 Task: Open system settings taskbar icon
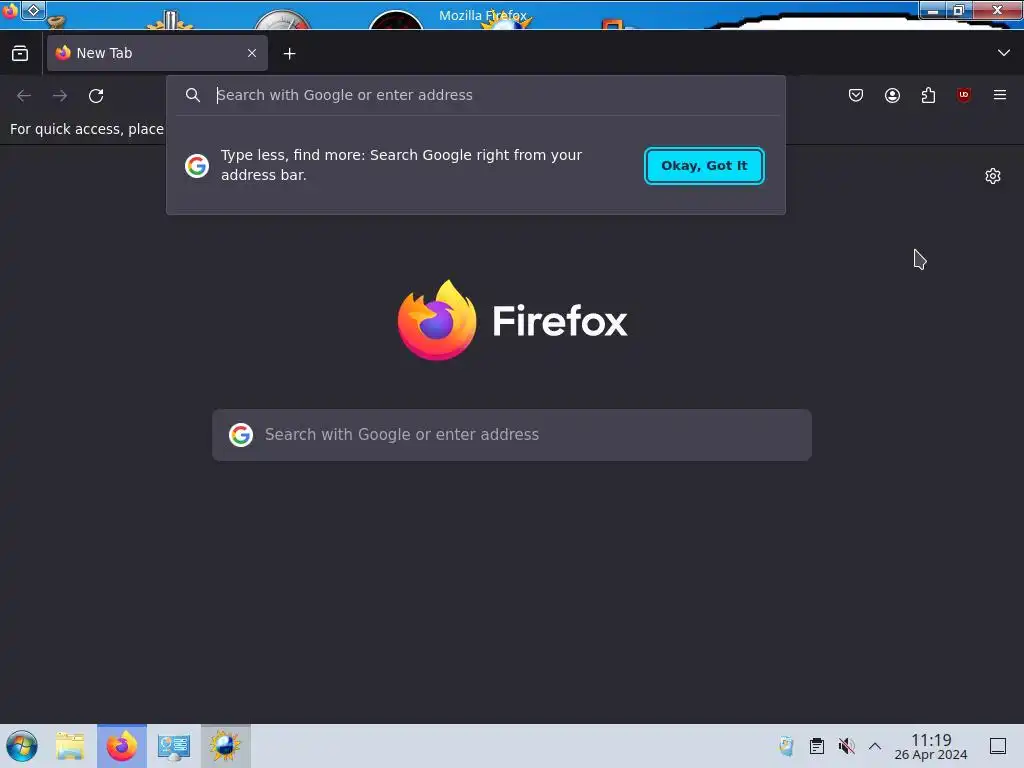[174, 746]
